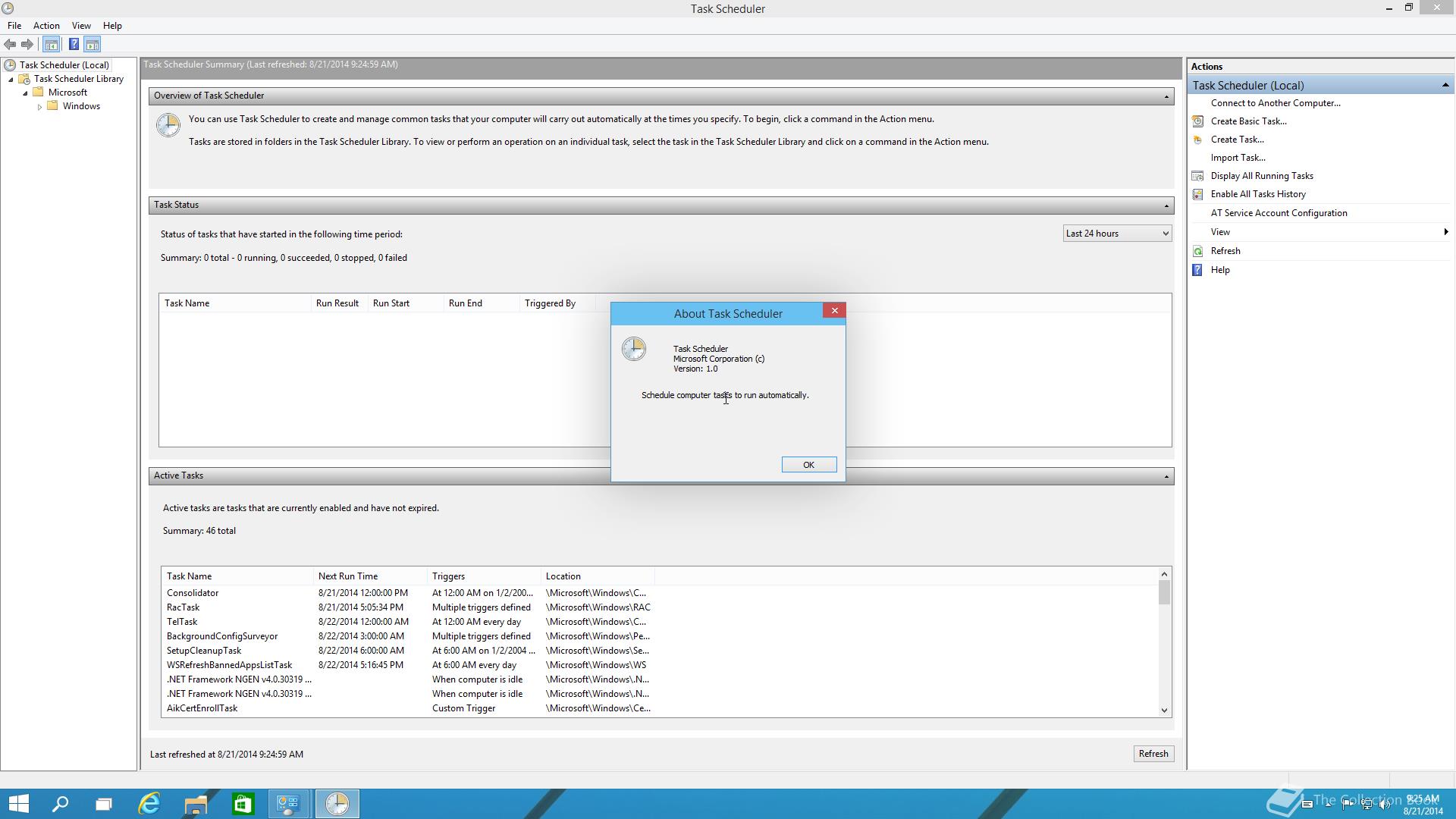Click the Show/Hide Action Pane icon
Screen dimensions: 1456x819
(93, 45)
